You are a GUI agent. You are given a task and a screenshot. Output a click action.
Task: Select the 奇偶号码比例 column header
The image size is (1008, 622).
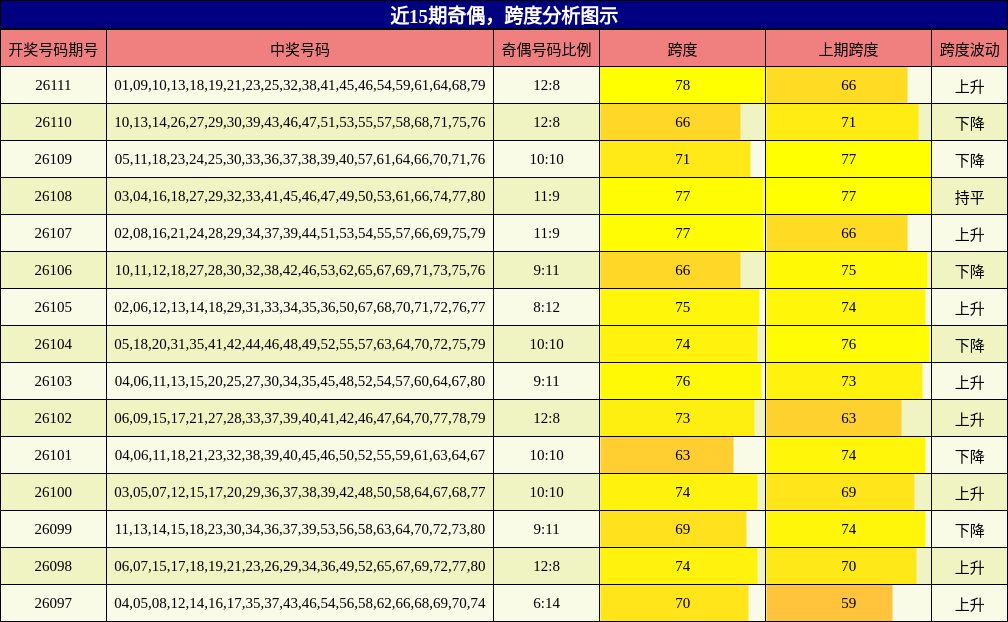pyautogui.click(x=546, y=49)
